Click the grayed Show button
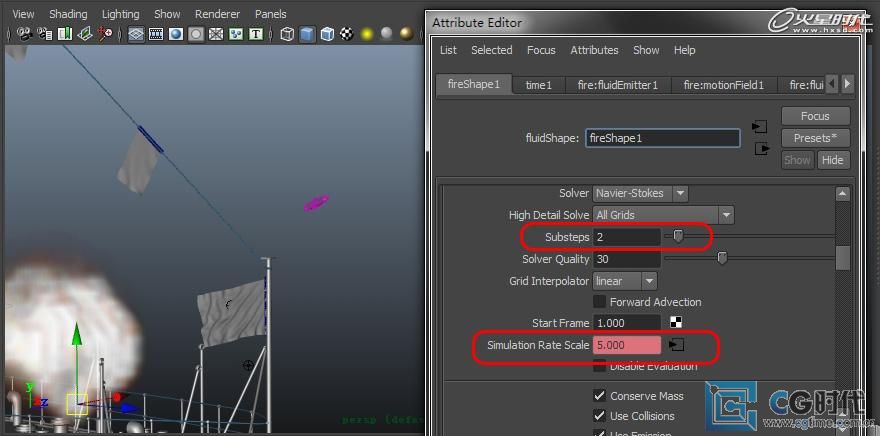The width and height of the screenshot is (880, 436). (797, 160)
